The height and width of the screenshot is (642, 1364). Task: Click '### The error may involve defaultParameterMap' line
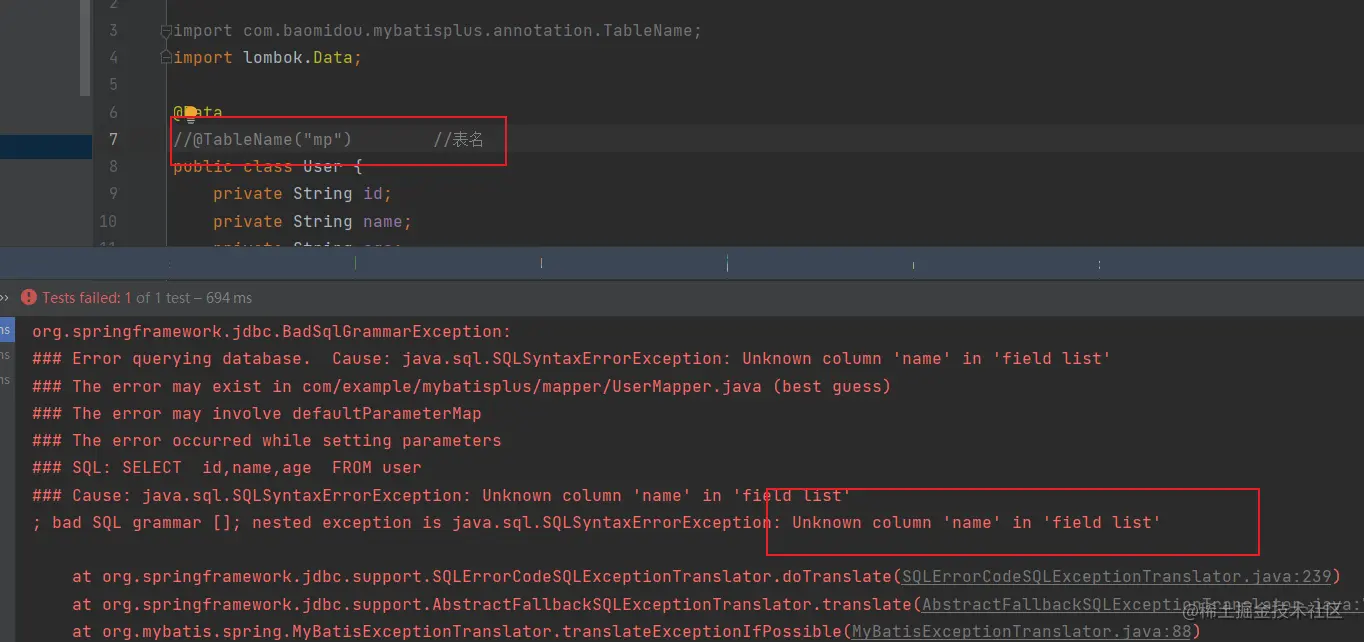[257, 413]
